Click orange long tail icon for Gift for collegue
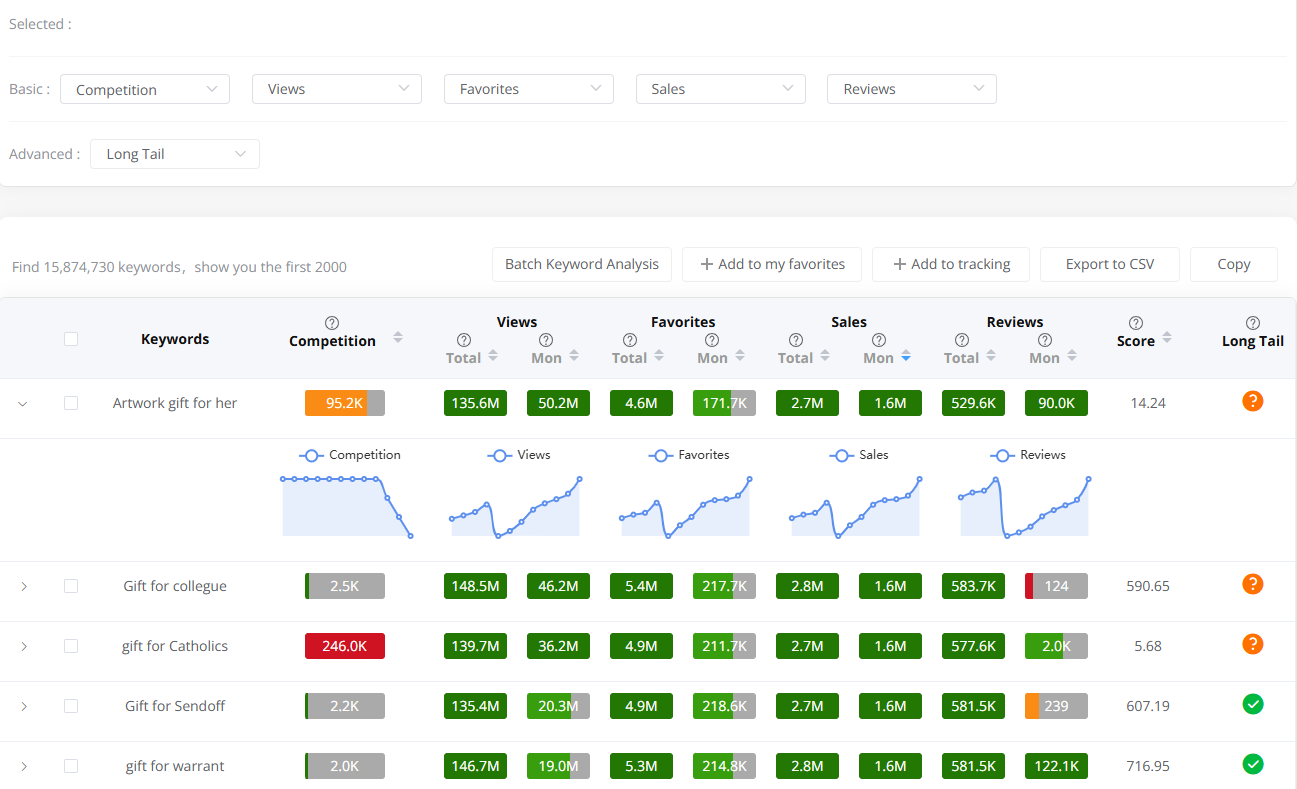Viewport: 1297px width, 789px height. pyautogui.click(x=1253, y=584)
